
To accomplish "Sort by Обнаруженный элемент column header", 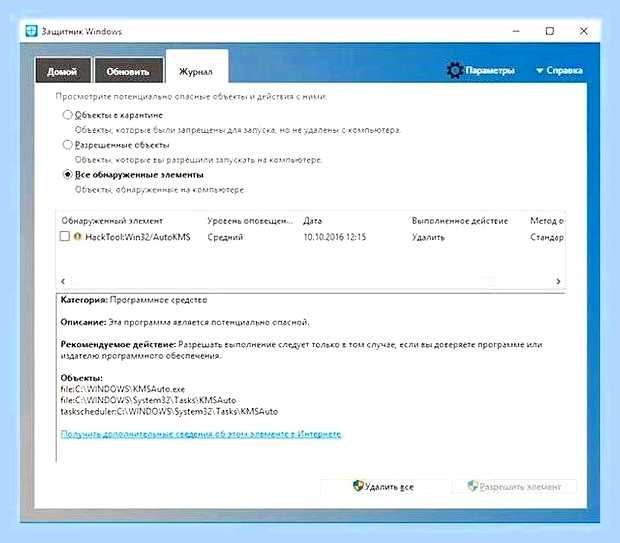I will 112,221.
